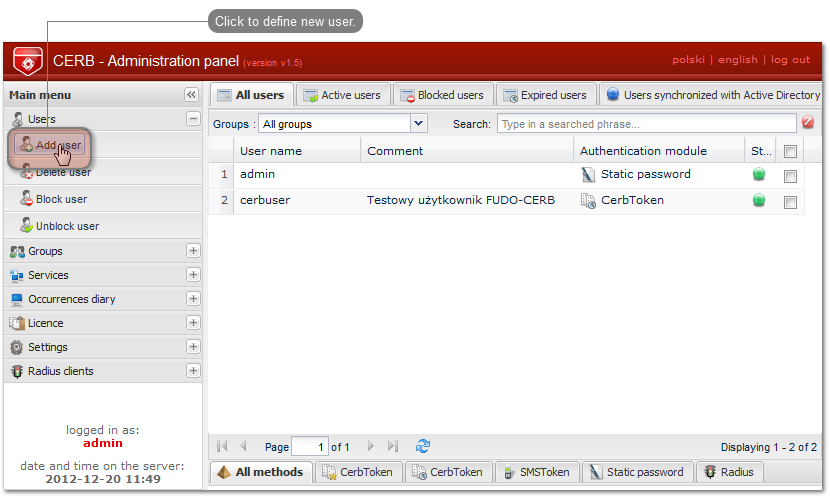Click admin's Static password module icon
This screenshot has width=830, height=498.
(588, 175)
